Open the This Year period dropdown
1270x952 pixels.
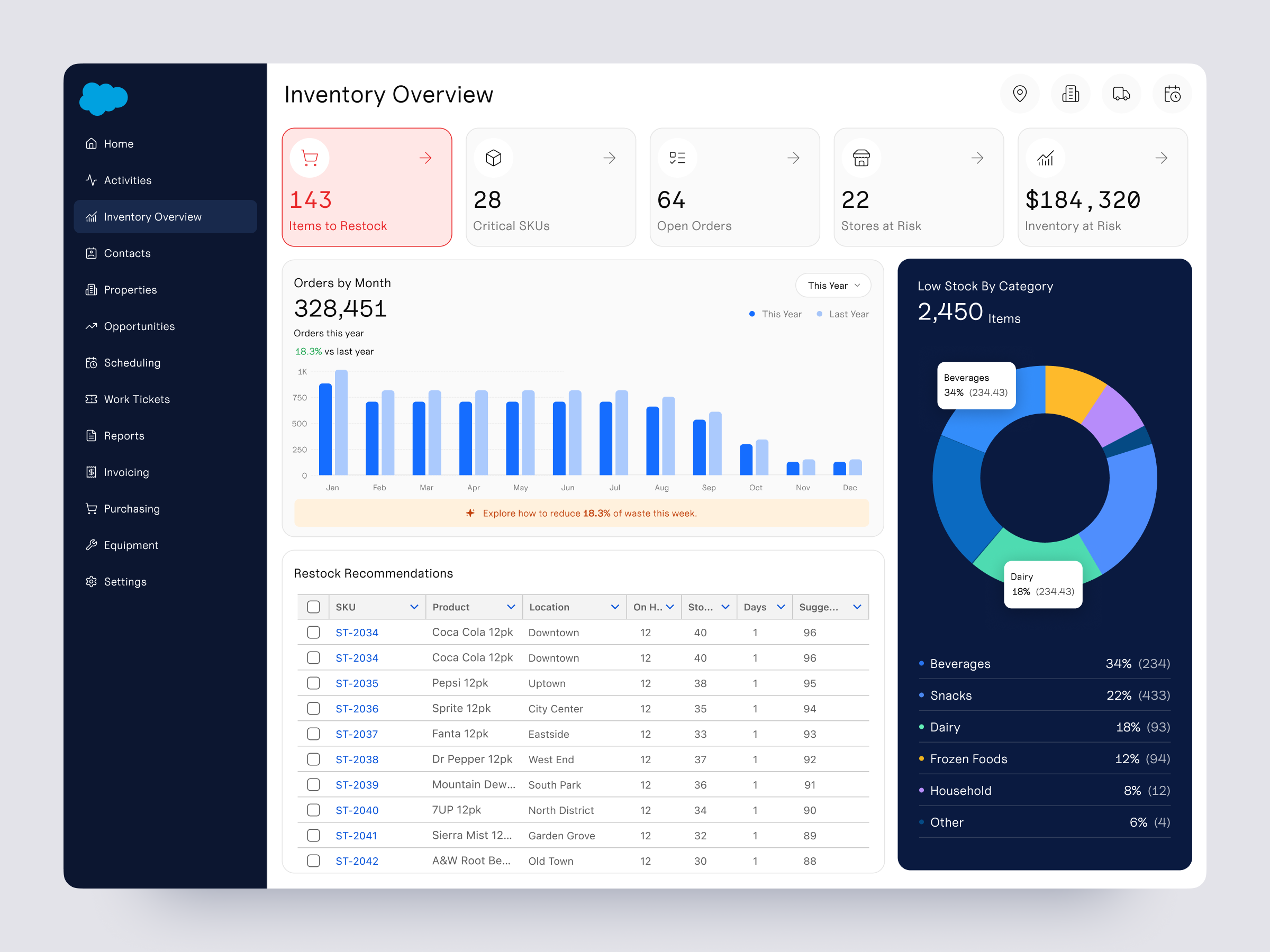click(x=833, y=286)
